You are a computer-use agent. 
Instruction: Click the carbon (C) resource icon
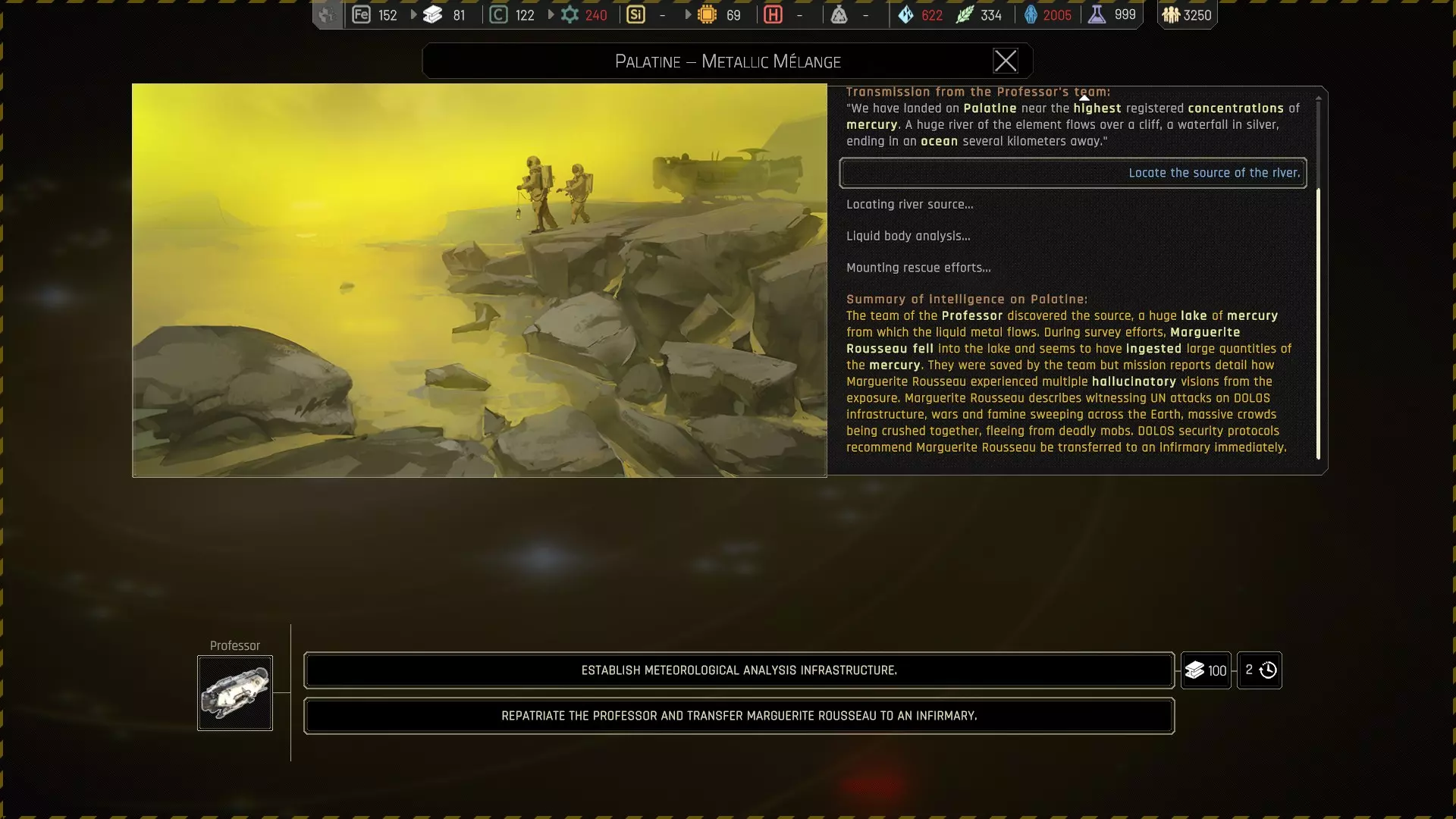pos(498,14)
